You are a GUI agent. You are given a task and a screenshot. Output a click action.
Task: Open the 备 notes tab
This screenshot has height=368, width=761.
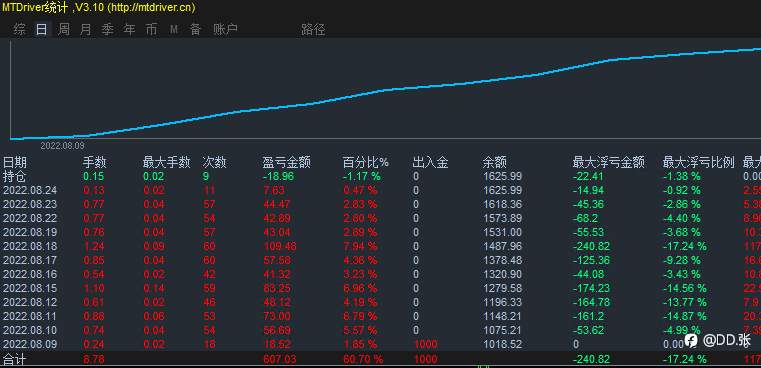point(196,30)
